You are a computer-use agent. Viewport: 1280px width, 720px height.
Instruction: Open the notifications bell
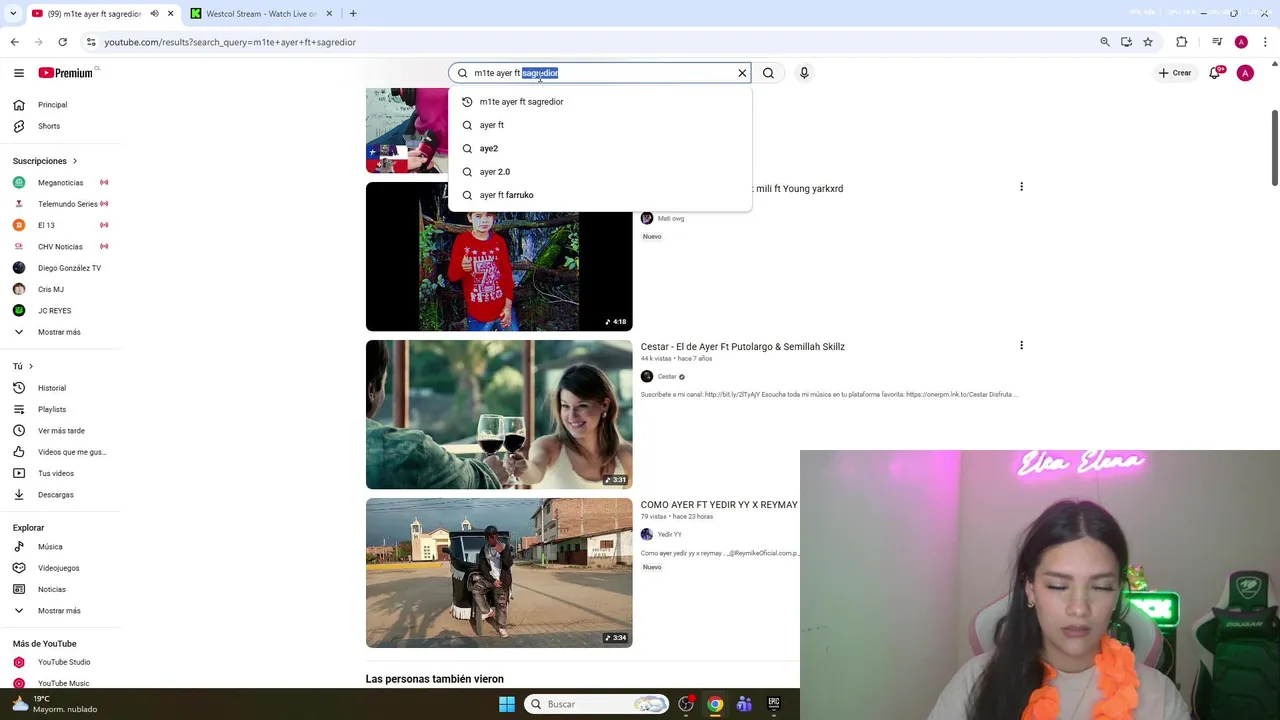pyautogui.click(x=1215, y=73)
